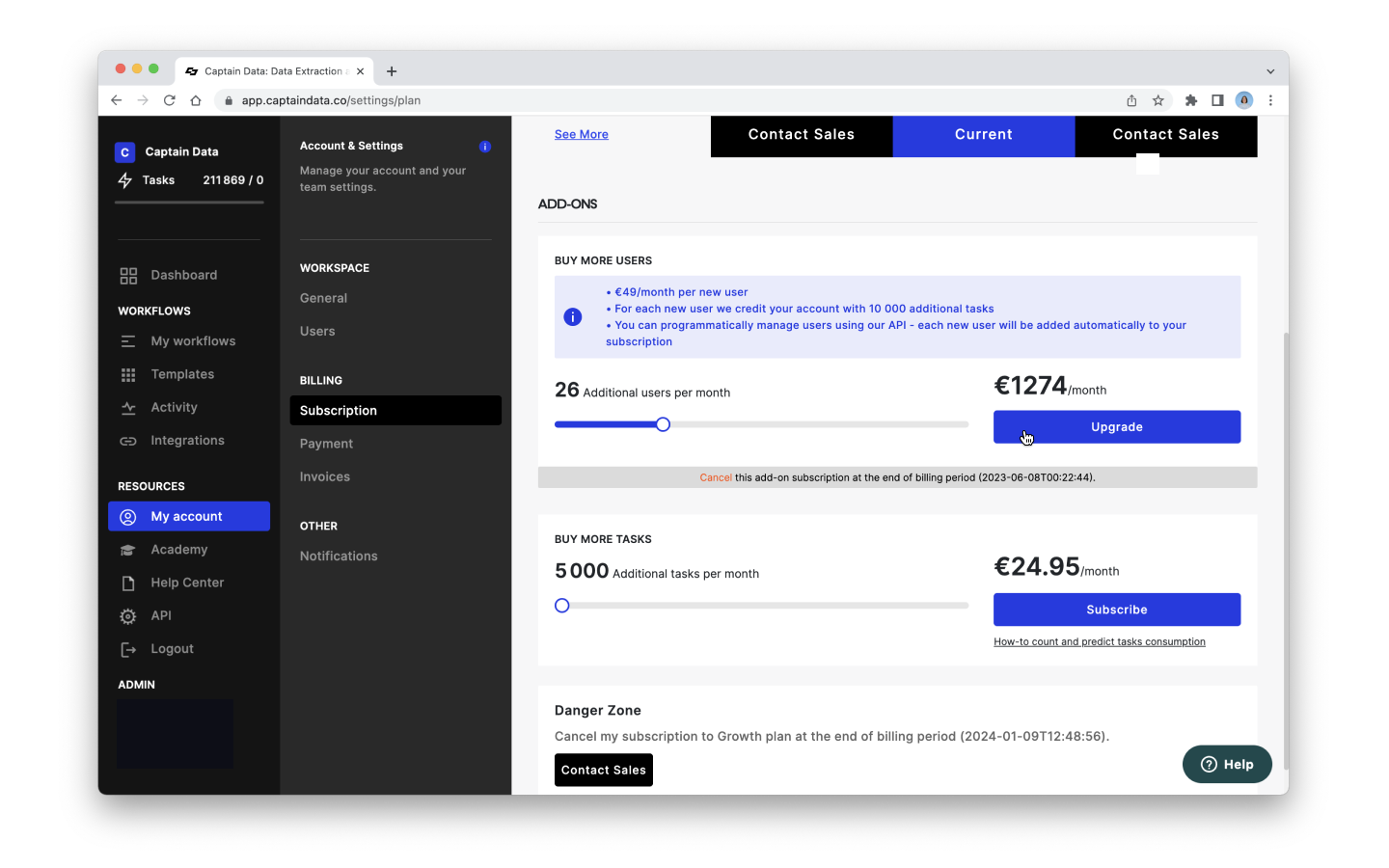
Task: Expand the tab search dropdown
Action: click(x=1270, y=71)
